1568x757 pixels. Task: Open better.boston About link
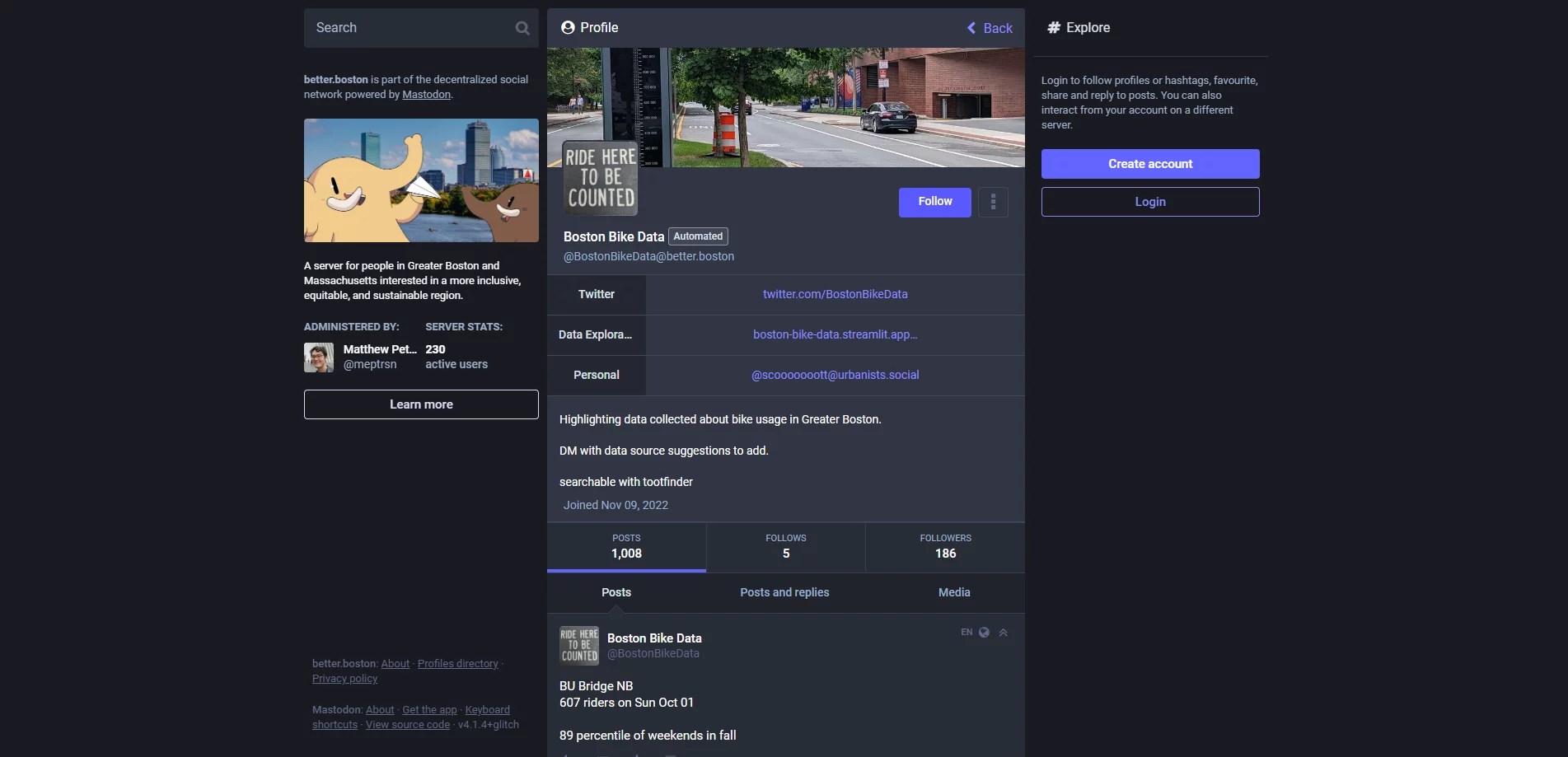click(x=395, y=664)
